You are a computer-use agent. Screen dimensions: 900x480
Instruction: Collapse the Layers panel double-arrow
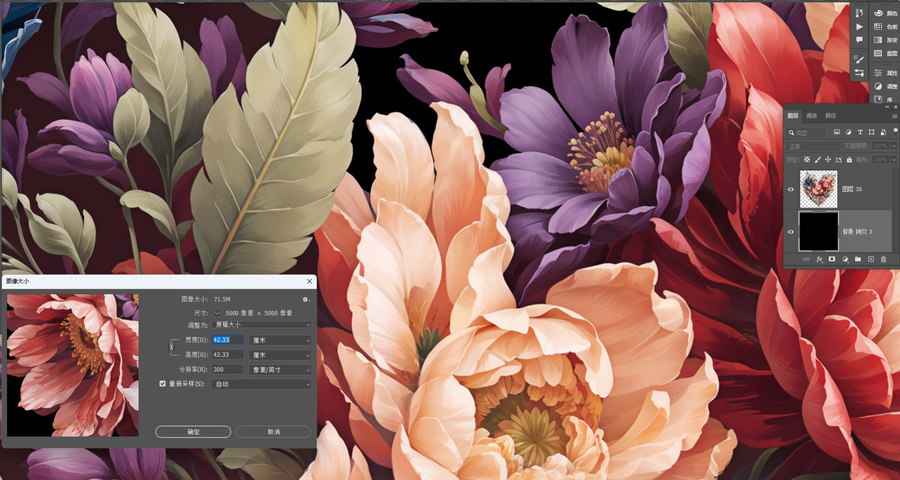887,107
